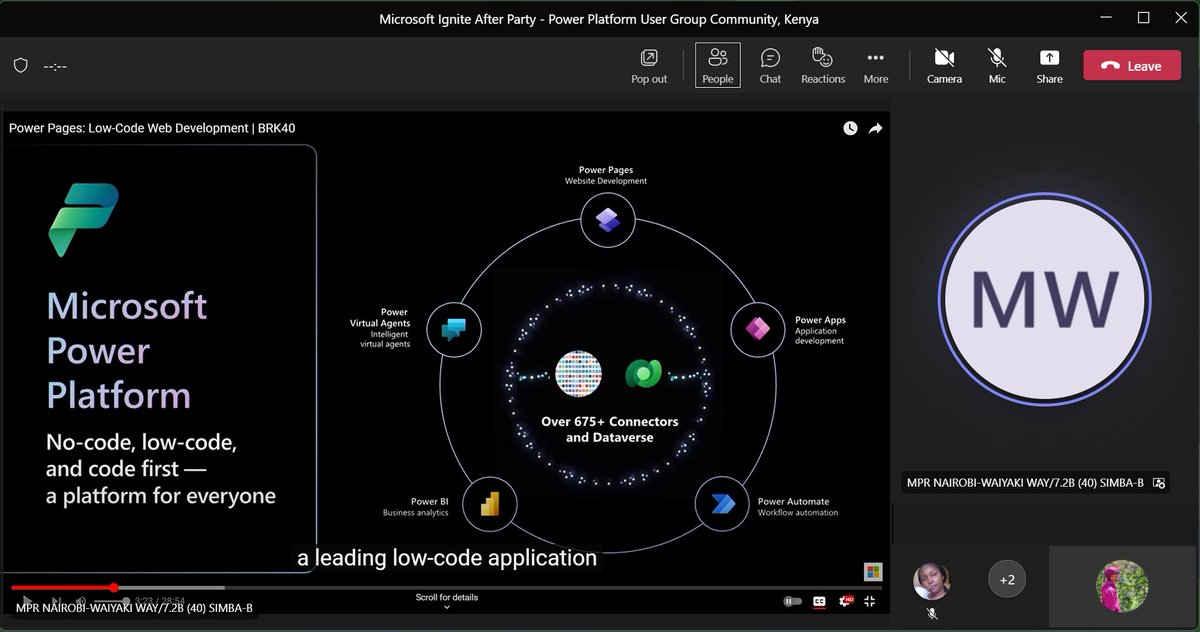Click the Power Apps icon
Viewport: 1200px width, 632px height.
pyautogui.click(x=758, y=328)
